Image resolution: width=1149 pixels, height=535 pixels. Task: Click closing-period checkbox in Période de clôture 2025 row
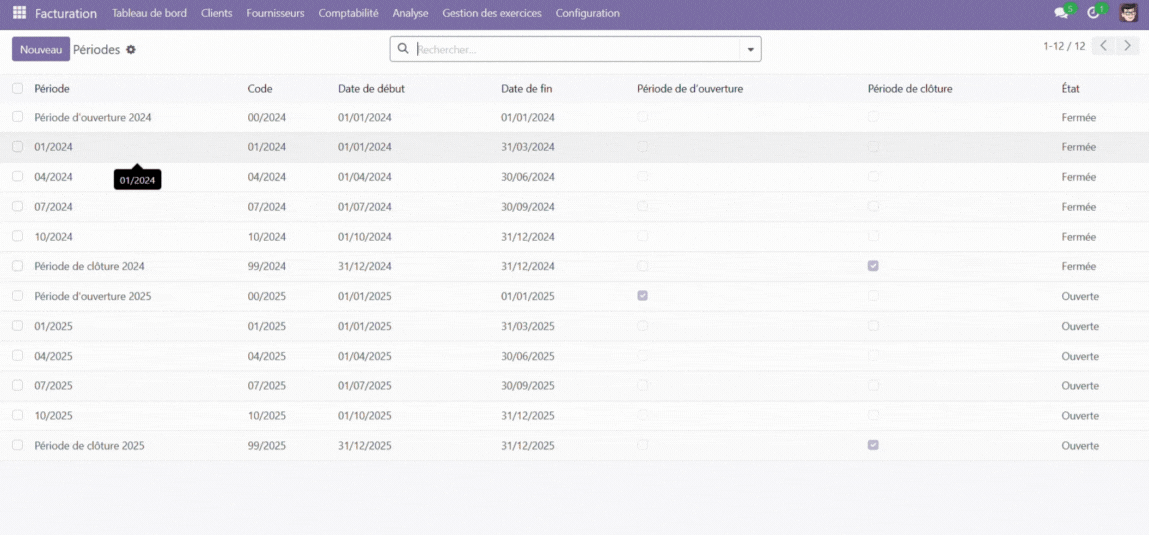(873, 445)
